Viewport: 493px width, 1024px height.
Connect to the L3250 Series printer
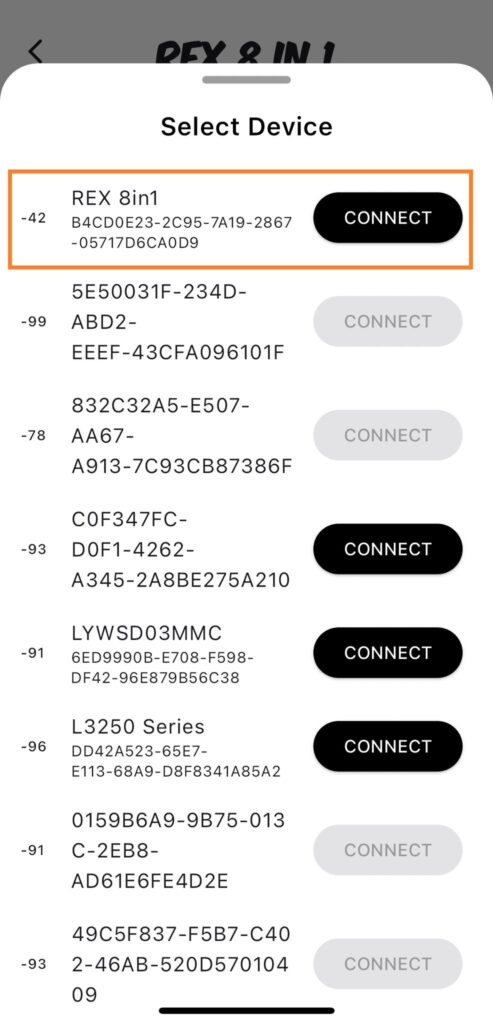tap(388, 746)
